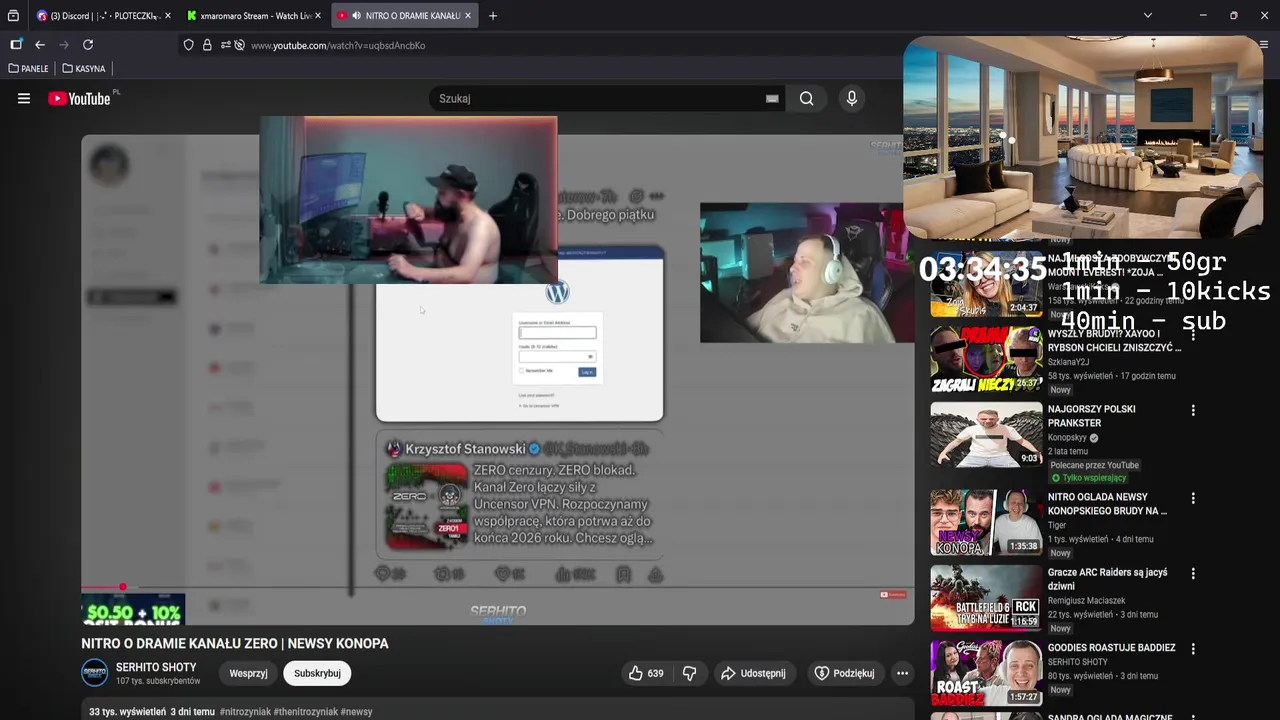Click the blocked autoplay icon in address bar
Image resolution: width=1280 pixels, height=720 pixels.
(239, 45)
